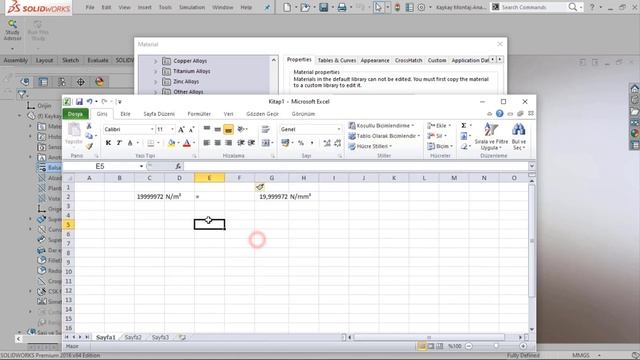Click the Yapıştır paste icon in Excel
This screenshot has width=640, height=360.
tap(74, 133)
